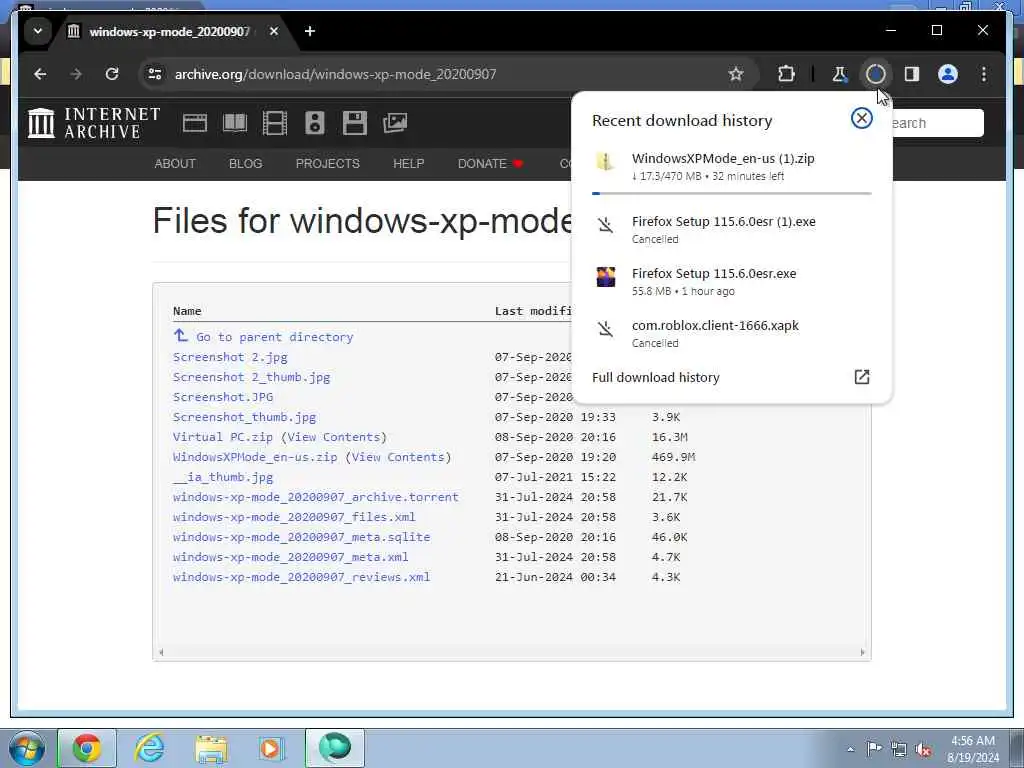View Contents of Virtual PC.zip
This screenshot has width=1024, height=768.
tap(334, 438)
